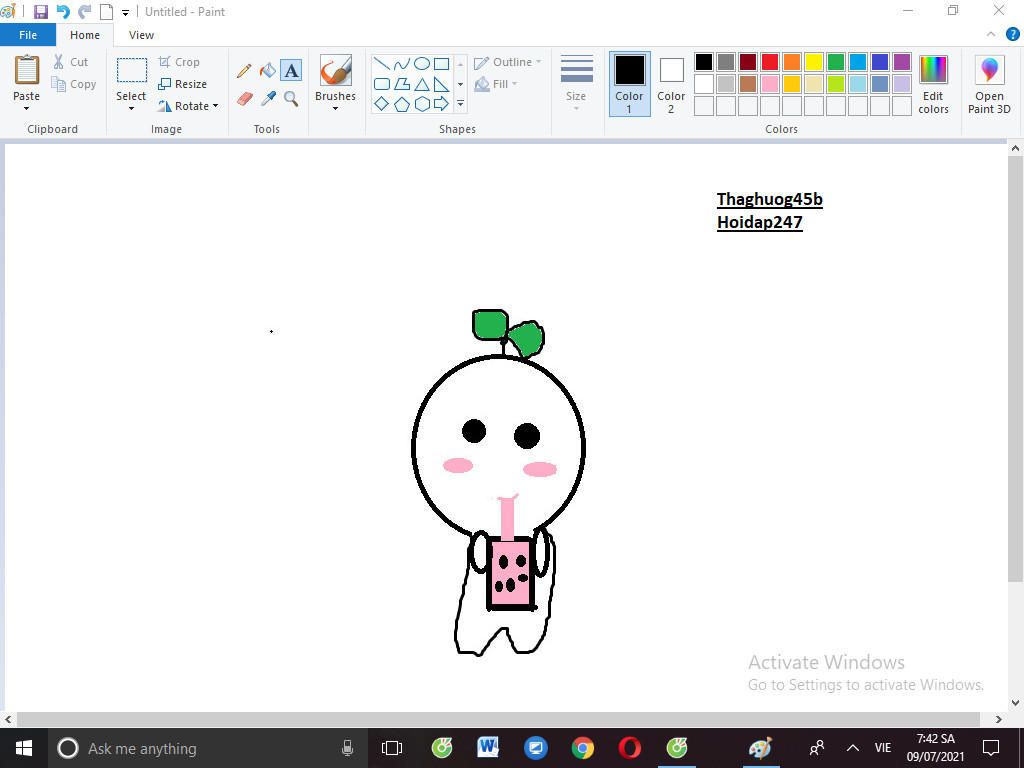Select the Rounded rectangle shape
The height and width of the screenshot is (768, 1024).
(x=382, y=84)
